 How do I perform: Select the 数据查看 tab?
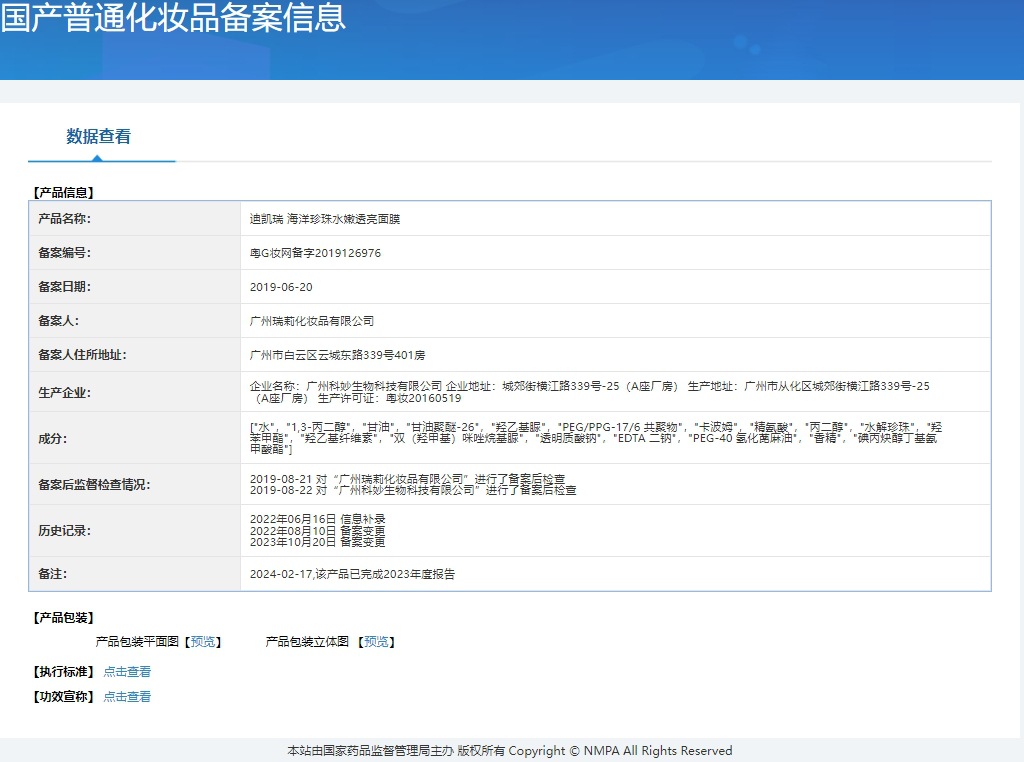click(x=99, y=136)
